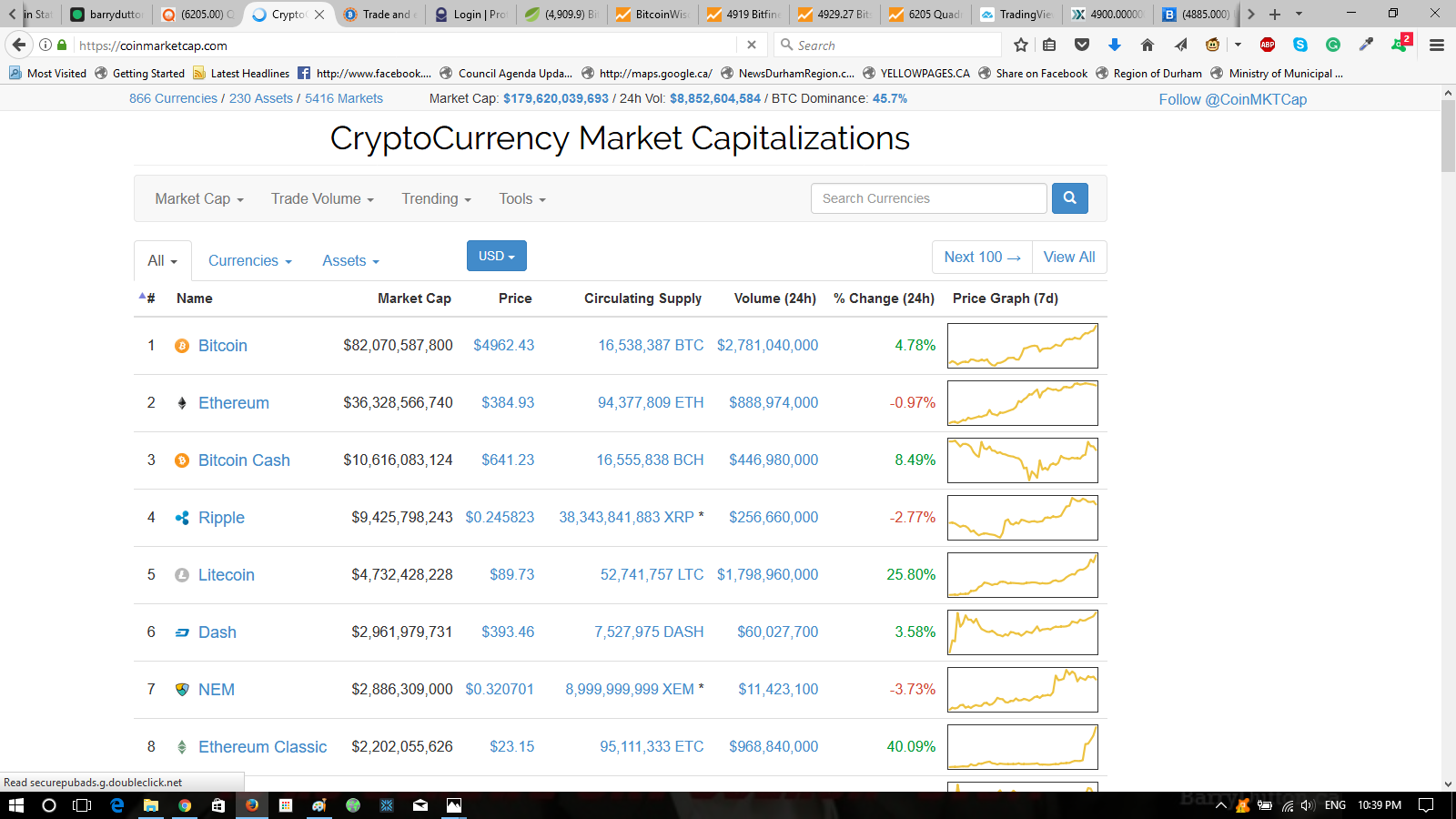The width and height of the screenshot is (1456, 819).
Task: Stop loading the page with the X button
Action: pyautogui.click(x=752, y=45)
